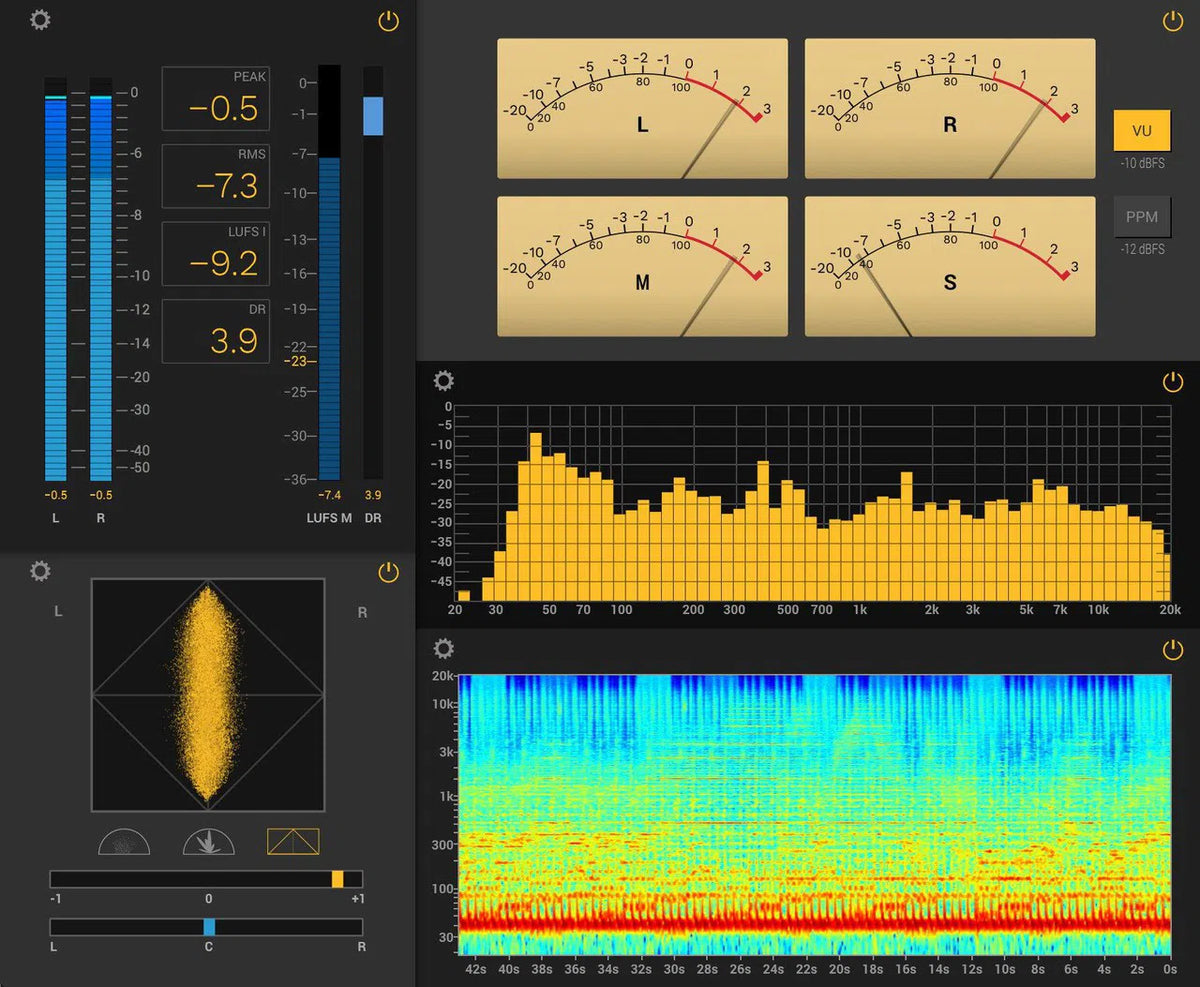
Task: Switch metering to PPM -12 dBFS mode
Action: [1142, 216]
